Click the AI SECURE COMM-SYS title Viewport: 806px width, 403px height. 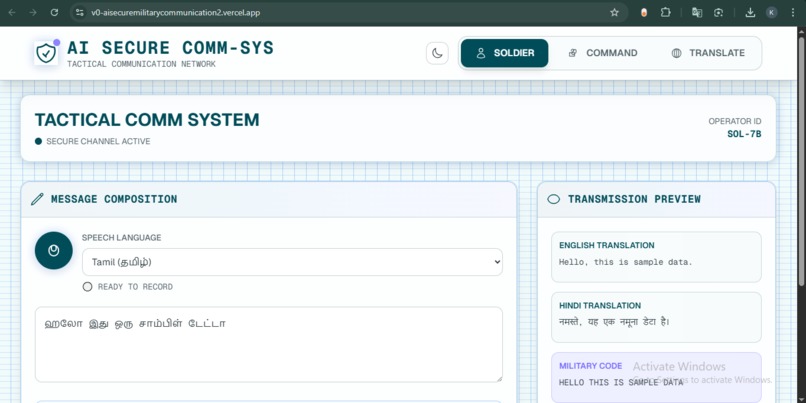(171, 48)
